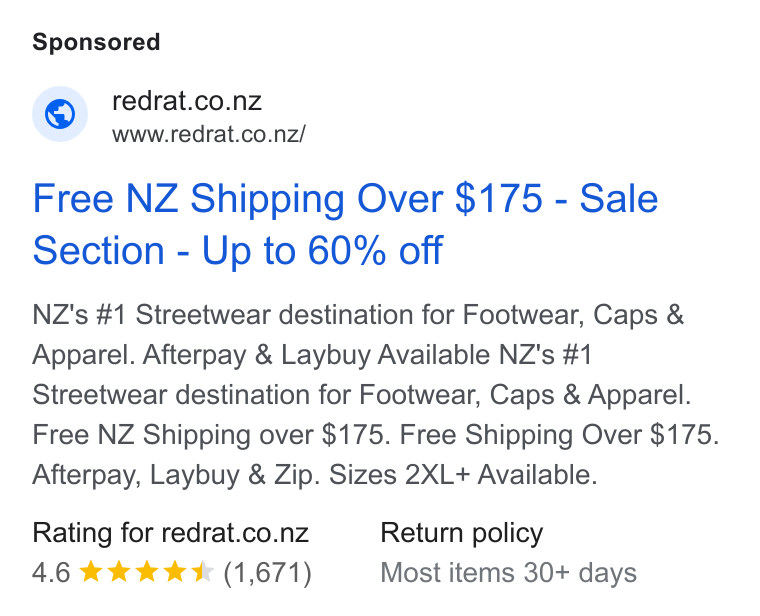Select the third gold rating star
760x616 pixels.
(146, 572)
